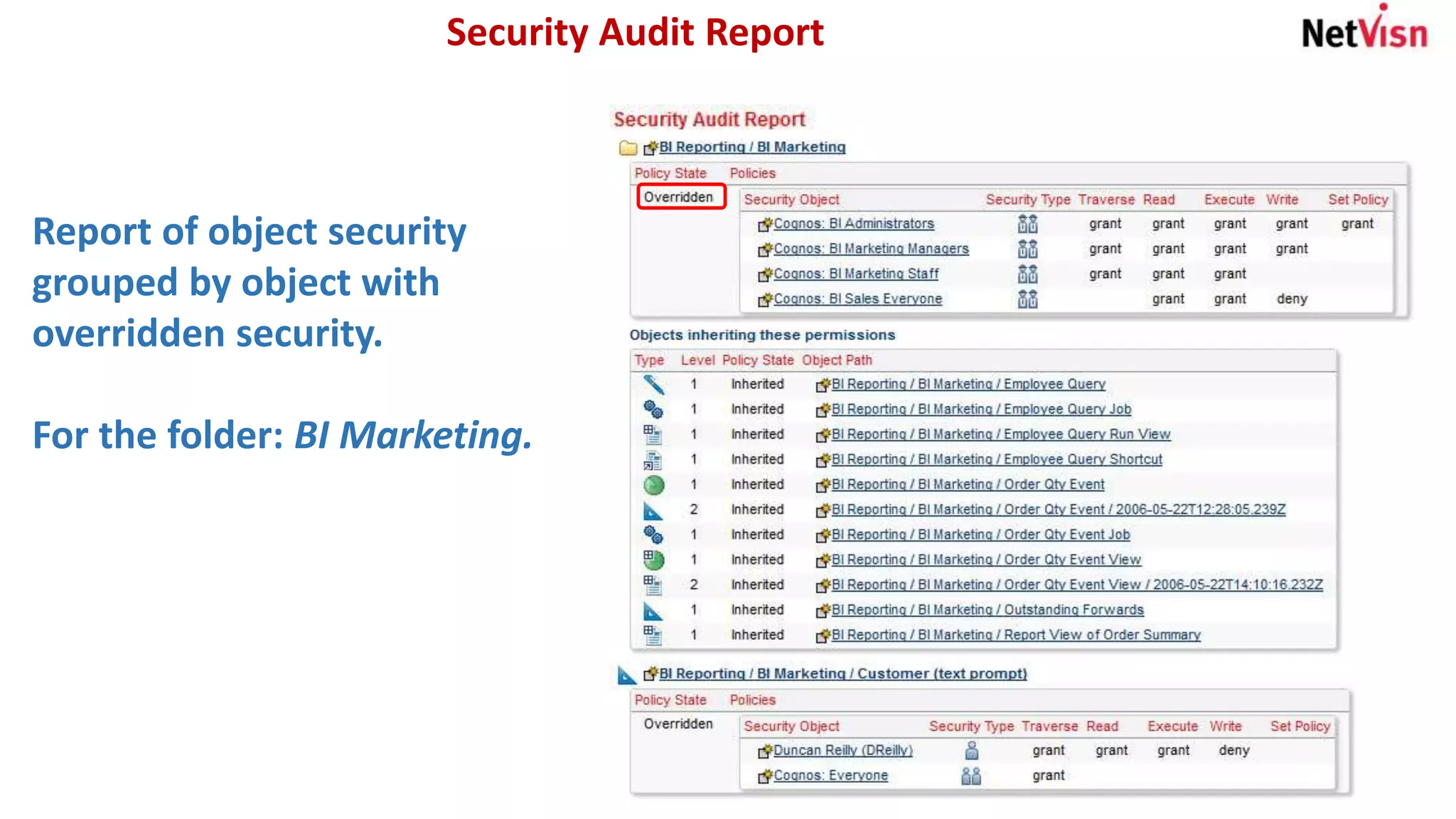The image size is (1456, 819).
Task: Click the 'Security Audit Report' report title
Action: pyautogui.click(x=710, y=119)
